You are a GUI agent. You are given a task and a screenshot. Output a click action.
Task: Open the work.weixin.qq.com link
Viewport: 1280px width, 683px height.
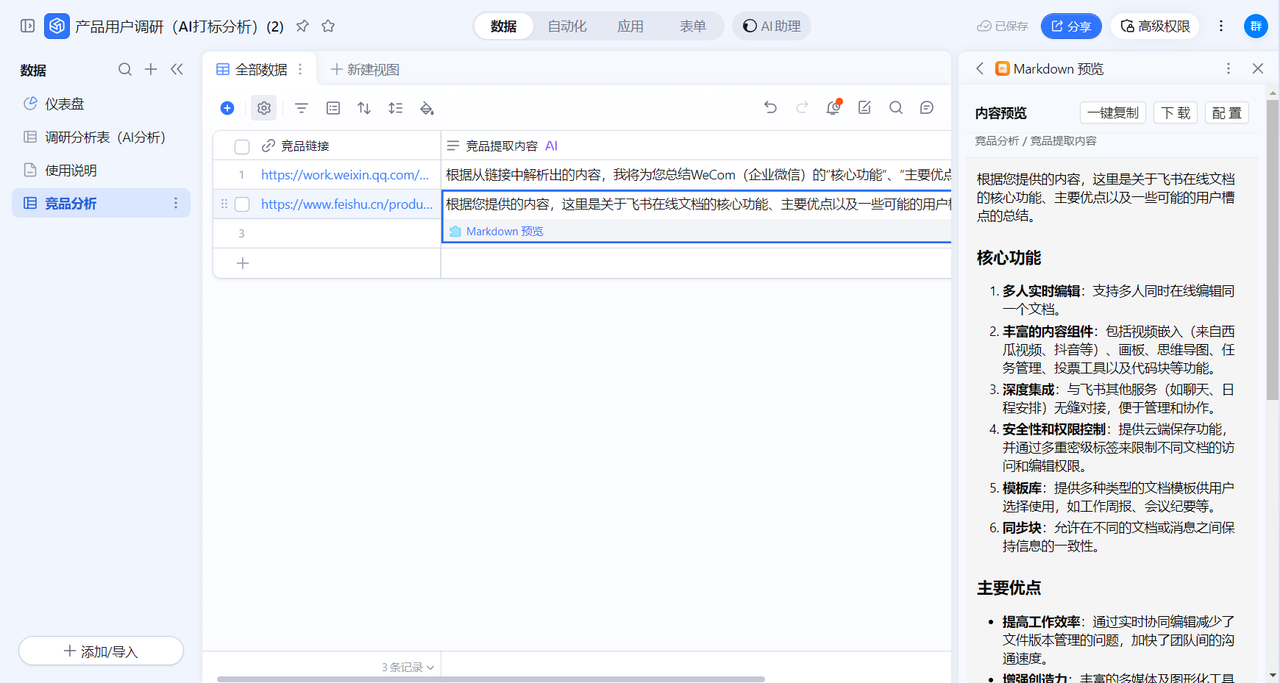click(x=345, y=175)
